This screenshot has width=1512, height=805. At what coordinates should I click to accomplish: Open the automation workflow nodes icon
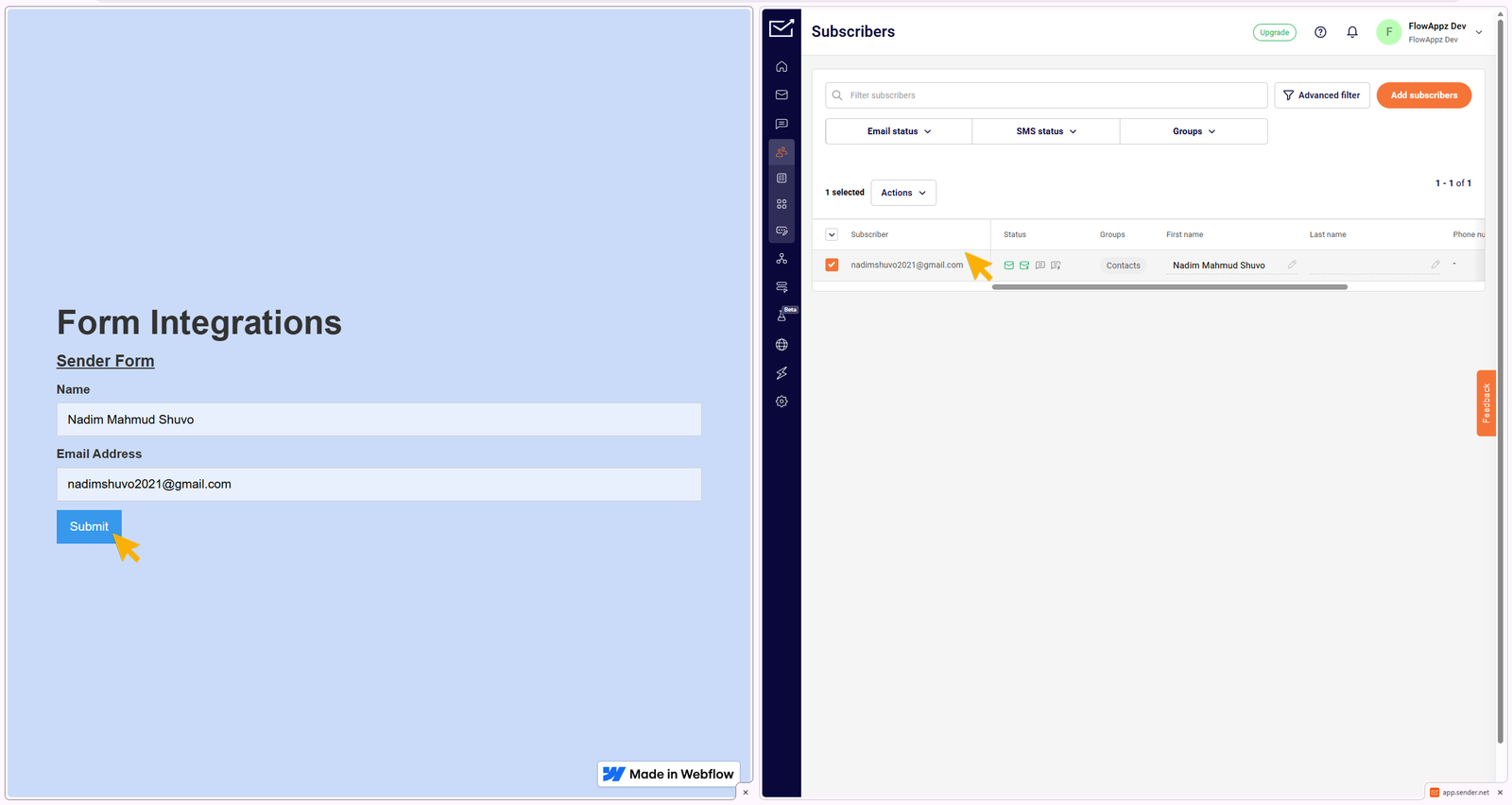click(782, 259)
